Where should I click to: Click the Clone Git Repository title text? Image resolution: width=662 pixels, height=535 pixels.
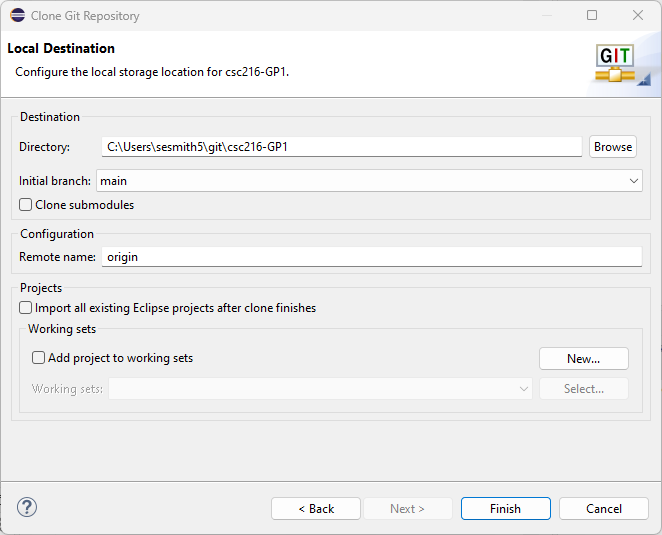[85, 16]
